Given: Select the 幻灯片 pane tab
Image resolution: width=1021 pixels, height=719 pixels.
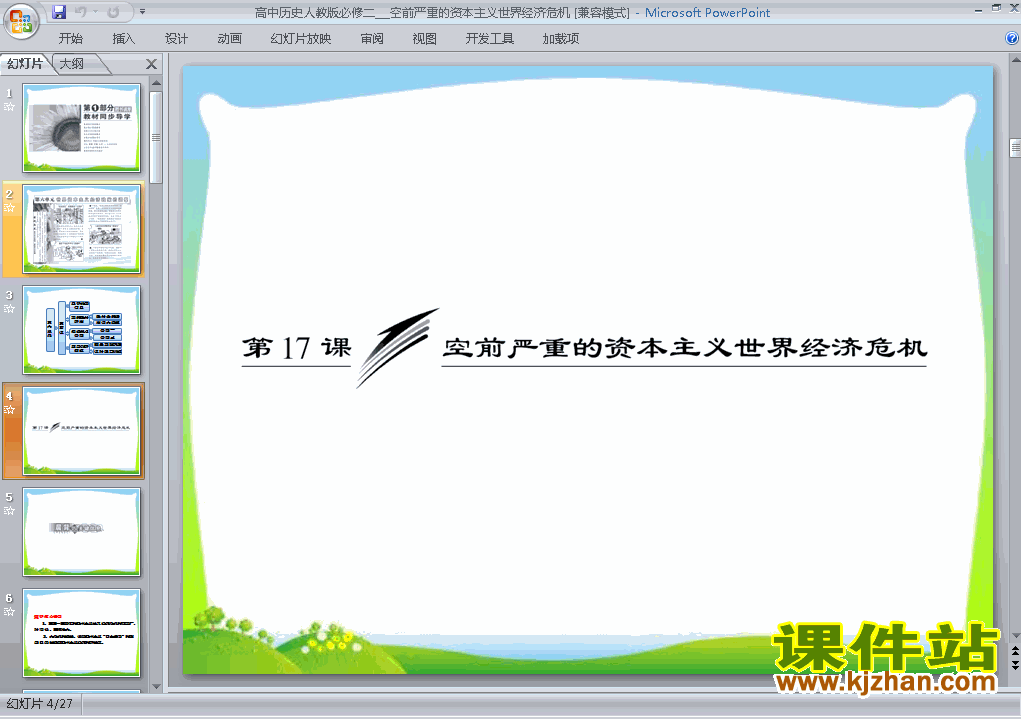Looking at the screenshot, I should coord(25,63).
